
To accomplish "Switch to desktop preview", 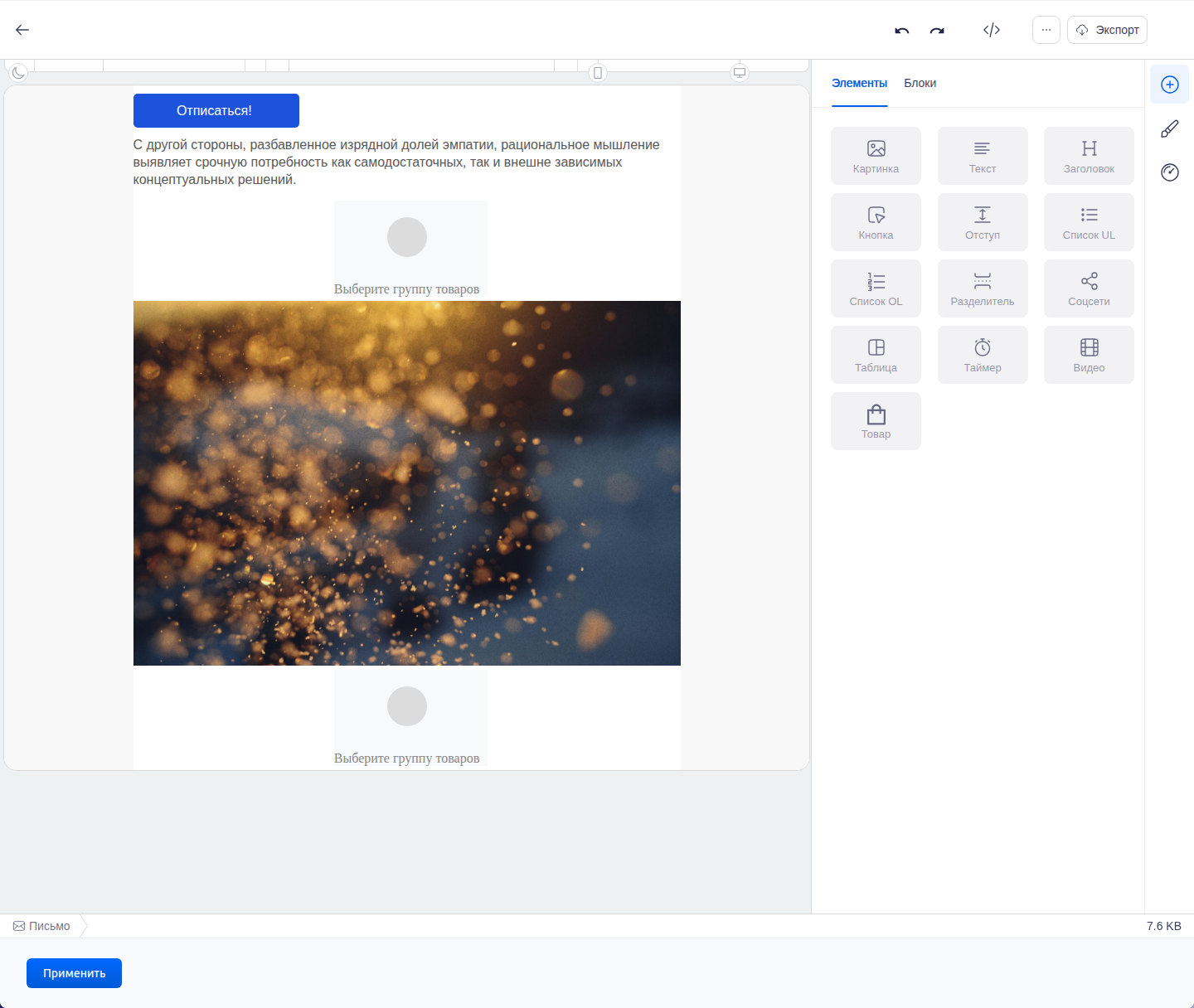I will pyautogui.click(x=740, y=73).
